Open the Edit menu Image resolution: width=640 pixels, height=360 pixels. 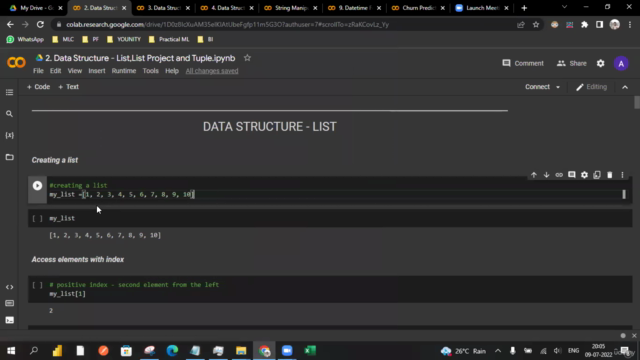coord(56,71)
